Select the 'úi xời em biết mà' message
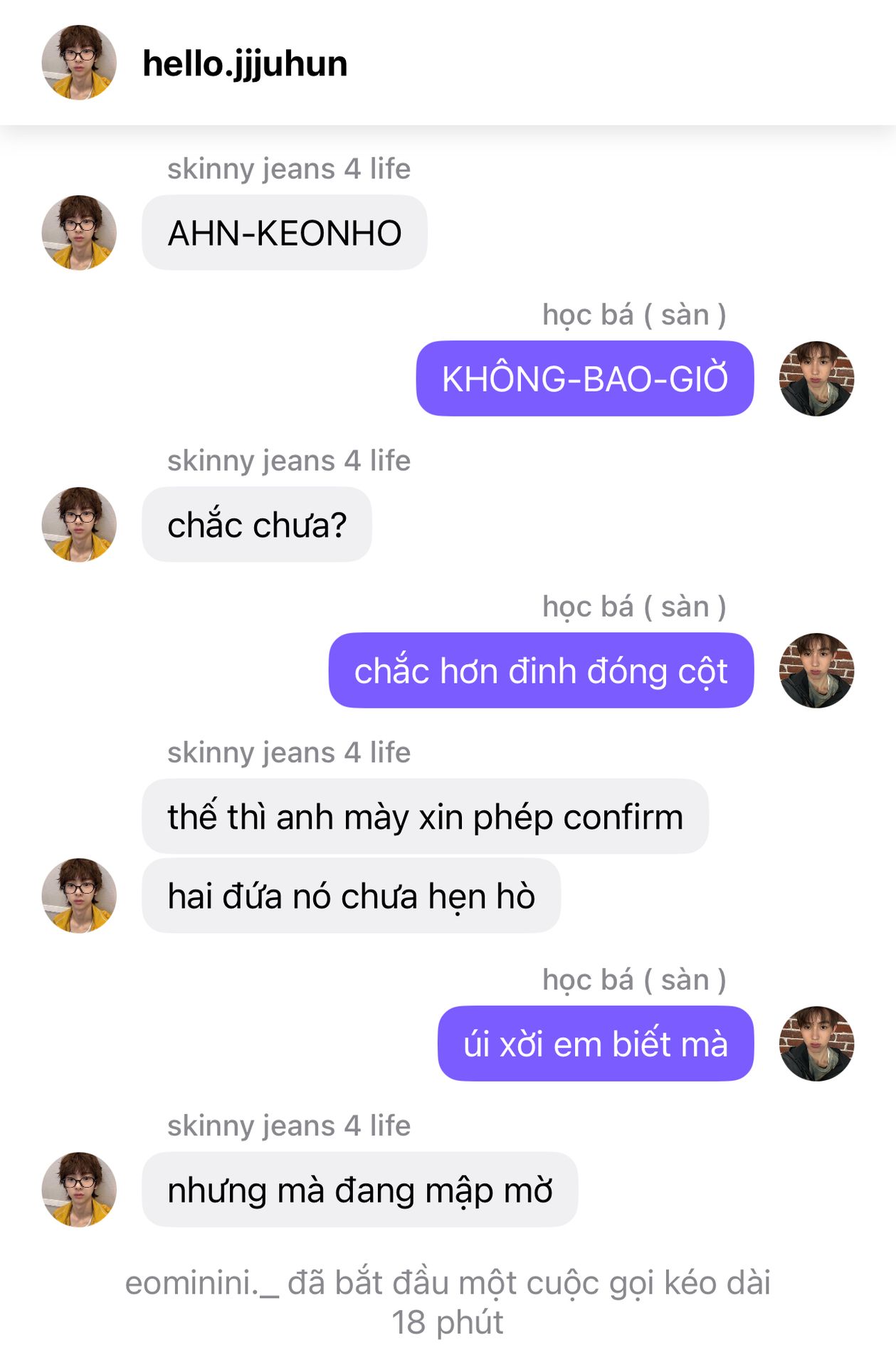 coord(596,1044)
